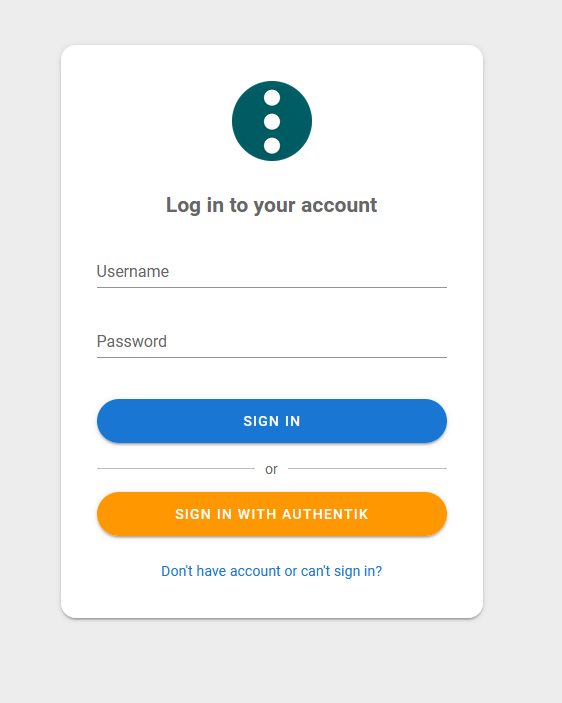Viewport: 562px width, 703px height.
Task: Click the underline beneath the Password field
Action: 272,357
